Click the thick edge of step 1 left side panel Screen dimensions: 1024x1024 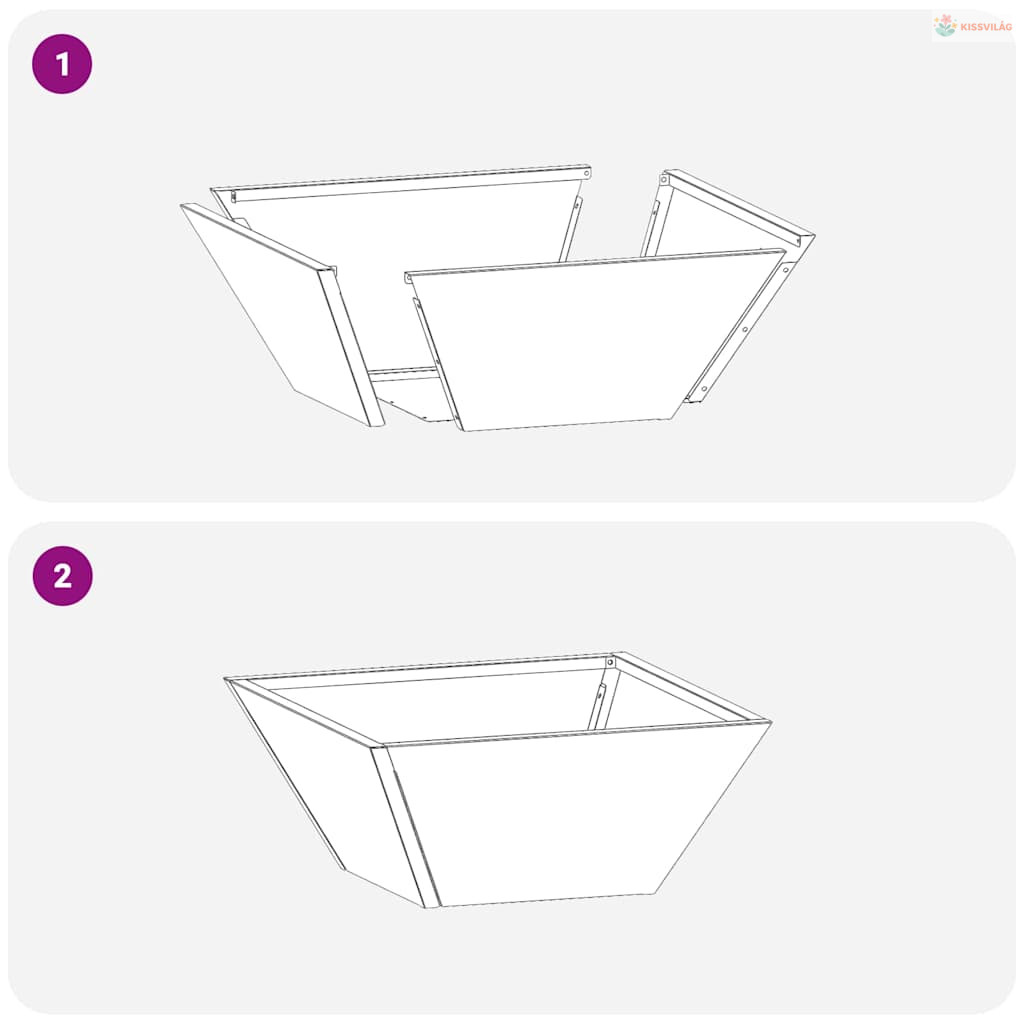[351, 346]
